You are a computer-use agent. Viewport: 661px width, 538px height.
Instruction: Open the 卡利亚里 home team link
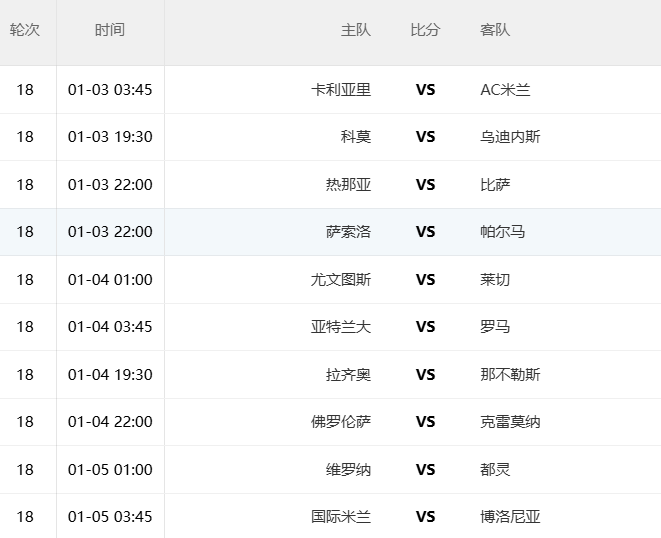point(341,90)
